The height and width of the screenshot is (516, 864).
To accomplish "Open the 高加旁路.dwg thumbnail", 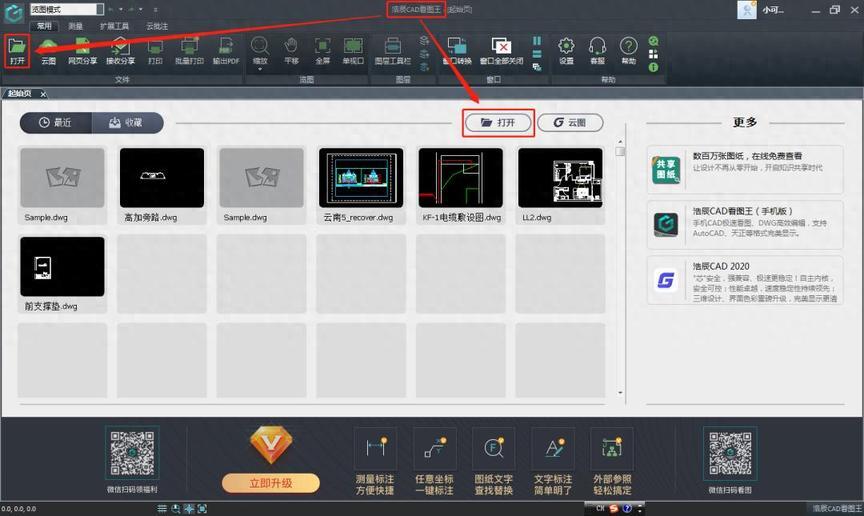I will [x=161, y=178].
